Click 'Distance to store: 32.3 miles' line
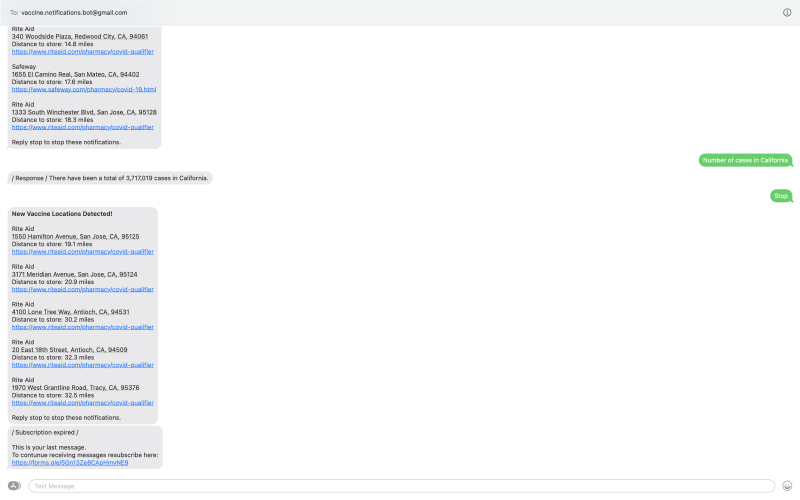The height and width of the screenshot is (500, 800). point(53,358)
